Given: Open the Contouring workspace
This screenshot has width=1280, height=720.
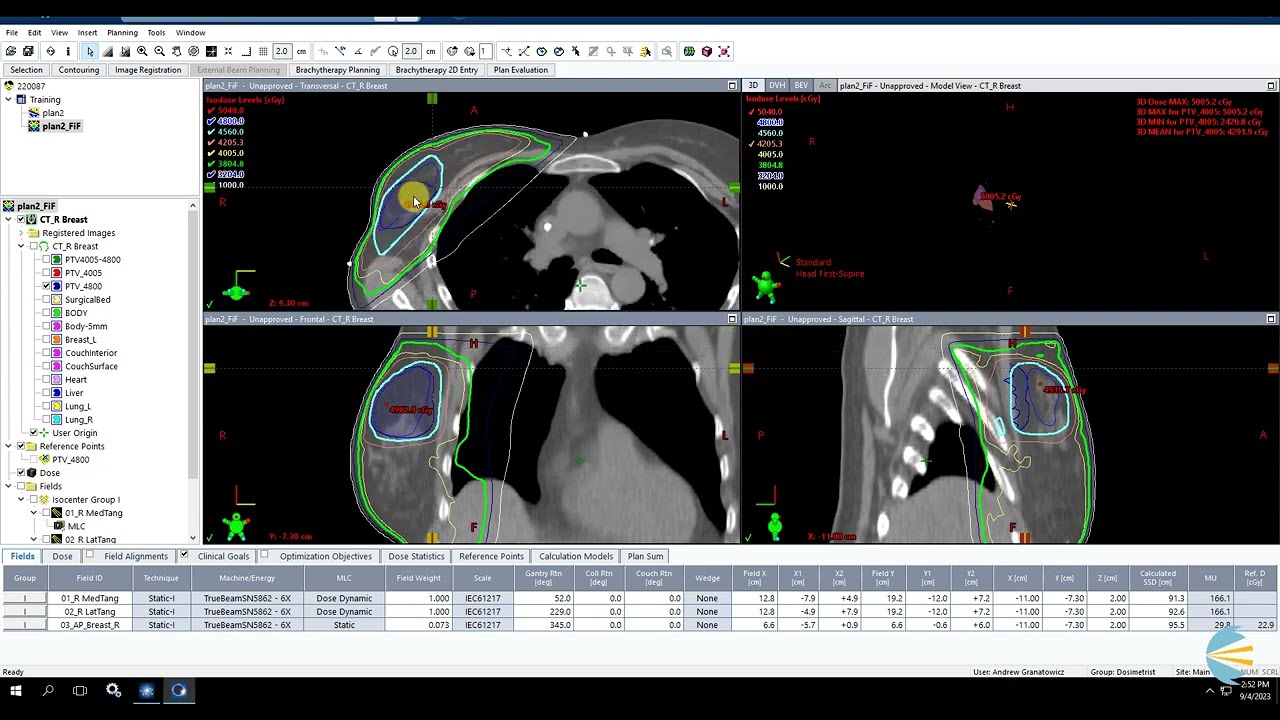Looking at the screenshot, I should point(79,70).
